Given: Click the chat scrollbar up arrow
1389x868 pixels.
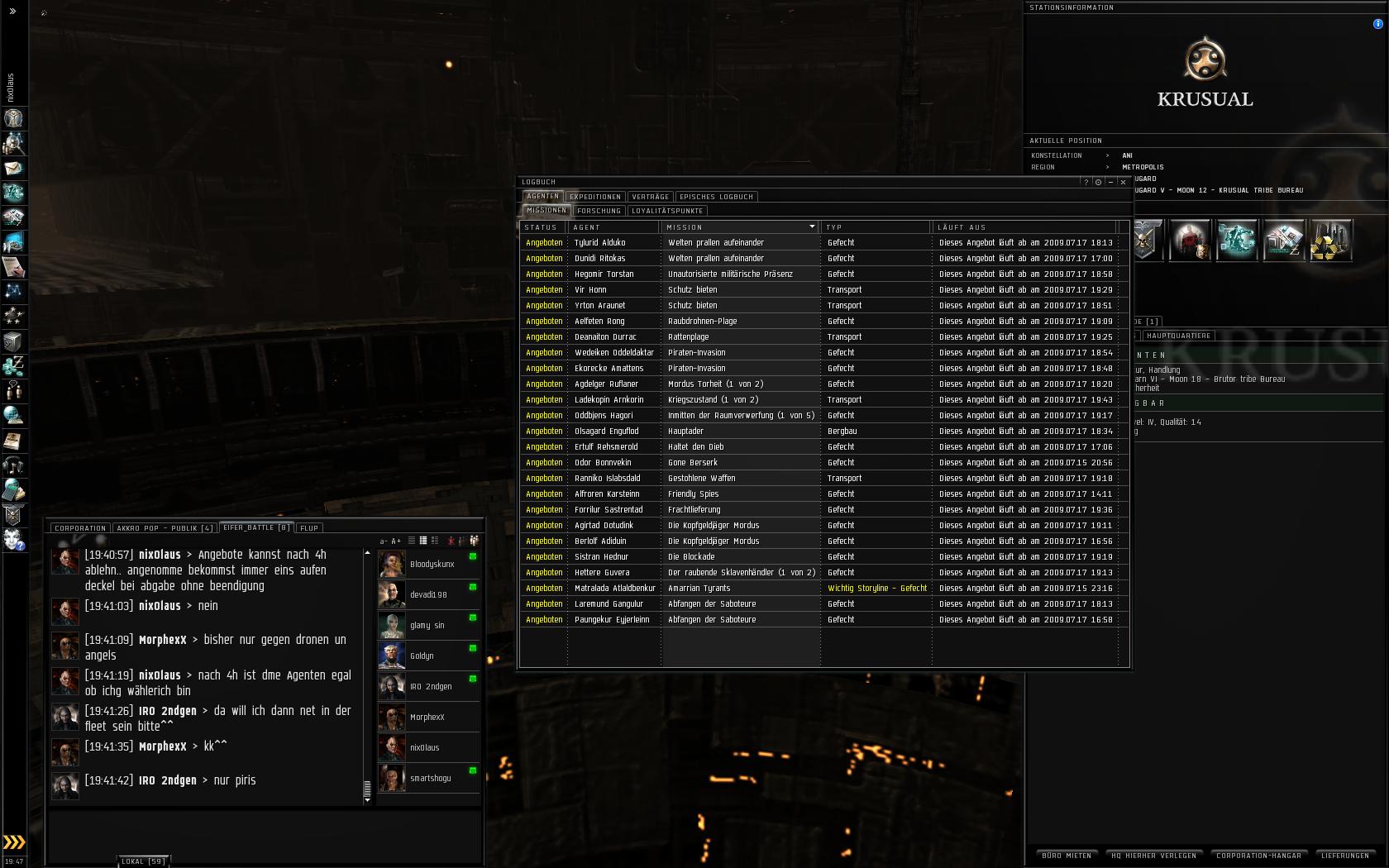Looking at the screenshot, I should (367, 552).
